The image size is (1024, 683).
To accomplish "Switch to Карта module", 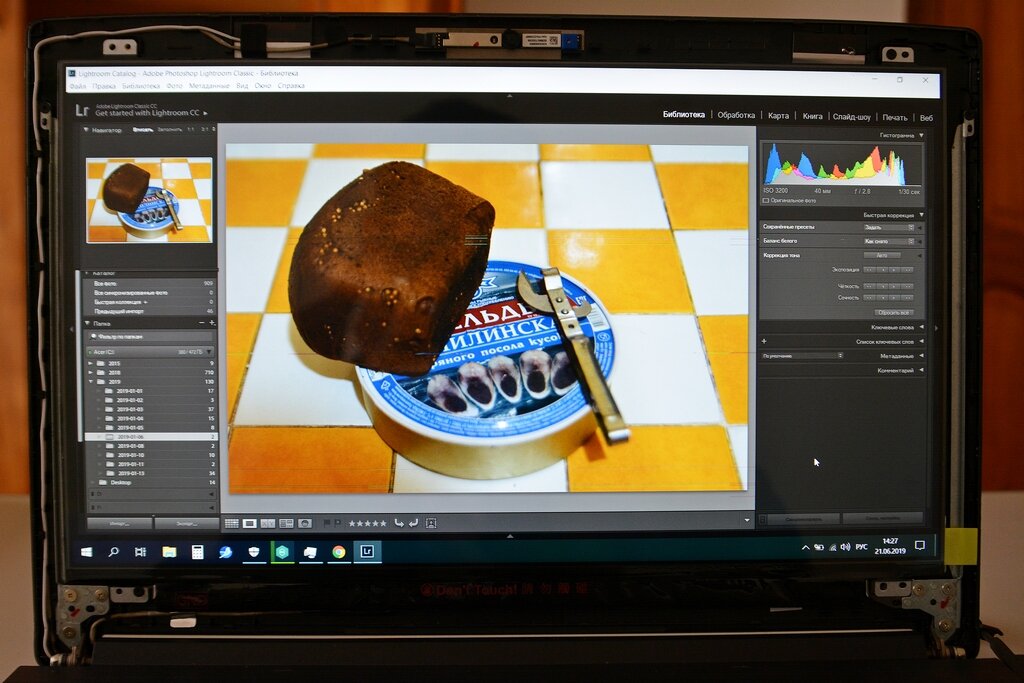I will 778,116.
